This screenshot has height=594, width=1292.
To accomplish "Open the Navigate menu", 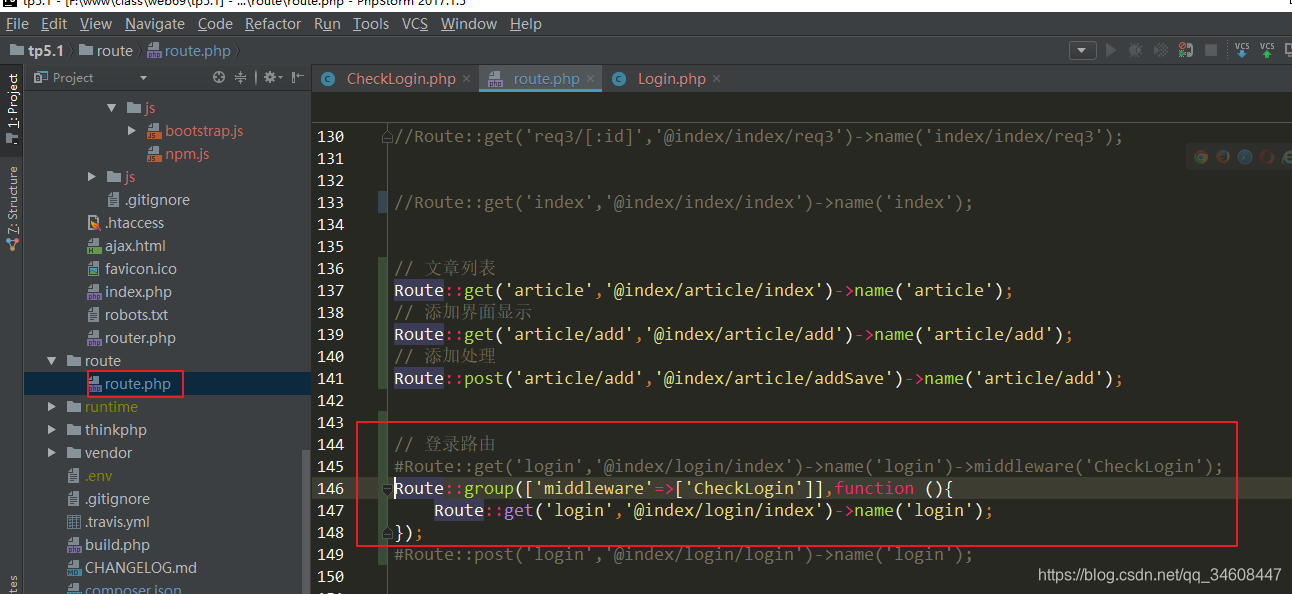I will point(155,23).
